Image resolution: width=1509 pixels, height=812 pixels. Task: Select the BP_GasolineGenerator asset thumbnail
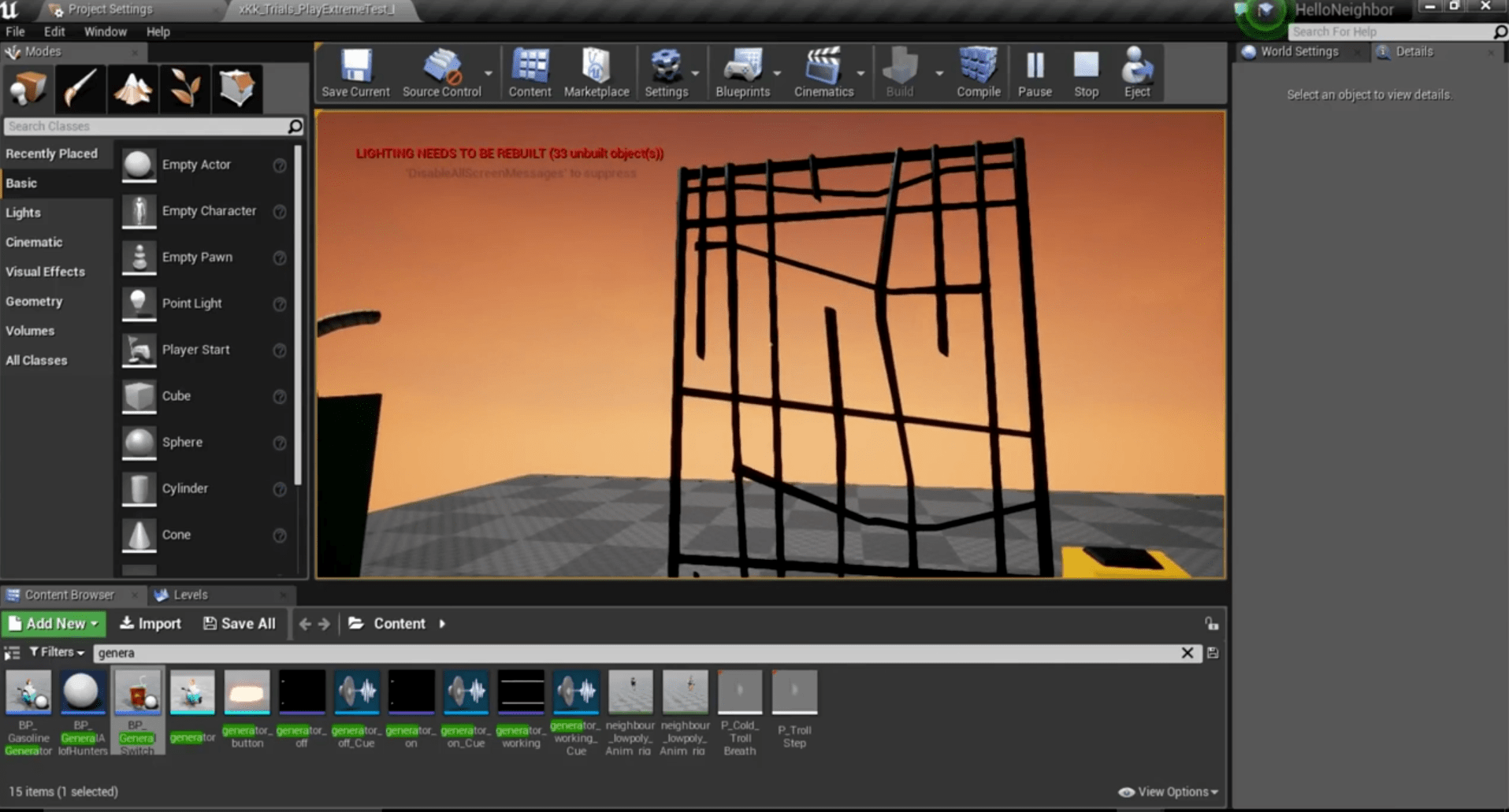(28, 693)
